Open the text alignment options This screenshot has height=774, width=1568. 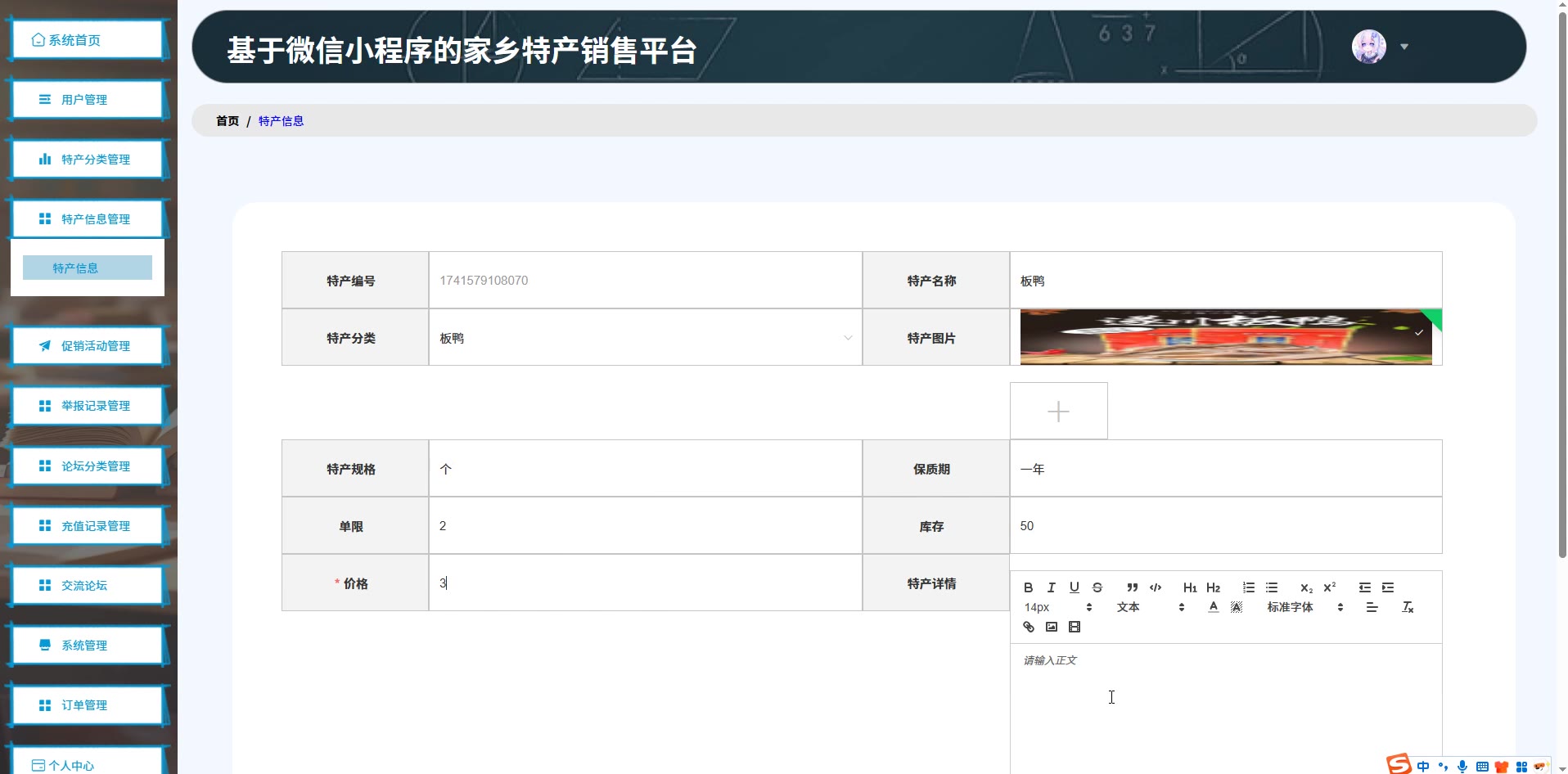pos(1372,607)
